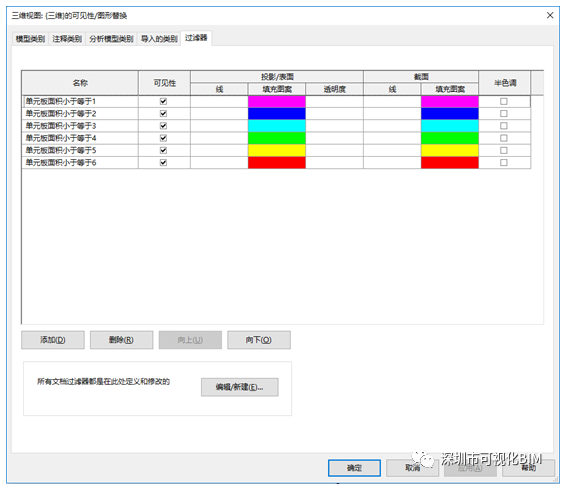Toggle visibility for 单元板面积小于等于2
Viewport: 566px width, 488px height.
(x=164, y=114)
